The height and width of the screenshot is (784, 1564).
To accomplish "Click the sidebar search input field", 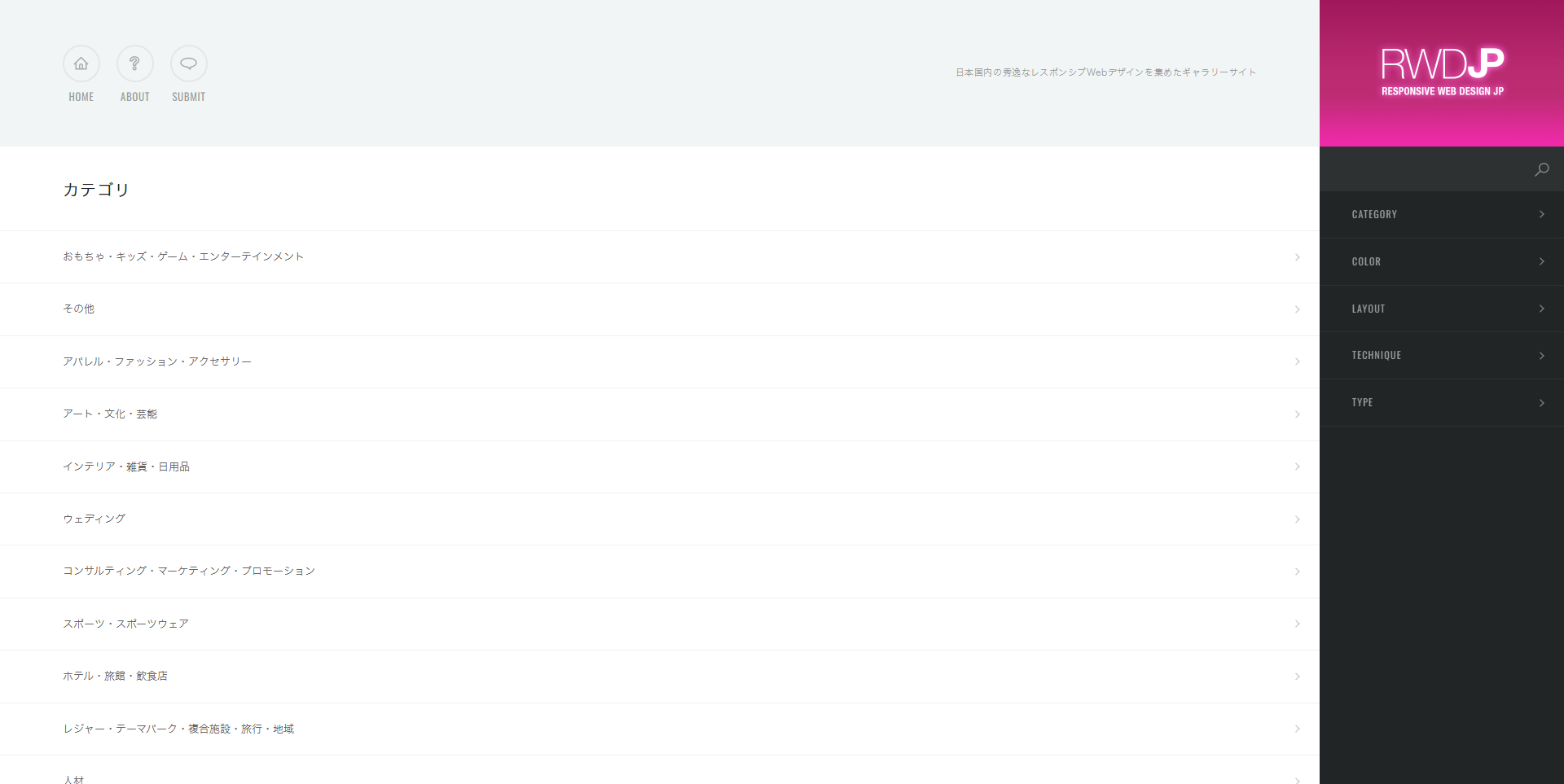I will pyautogui.click(x=1426, y=169).
